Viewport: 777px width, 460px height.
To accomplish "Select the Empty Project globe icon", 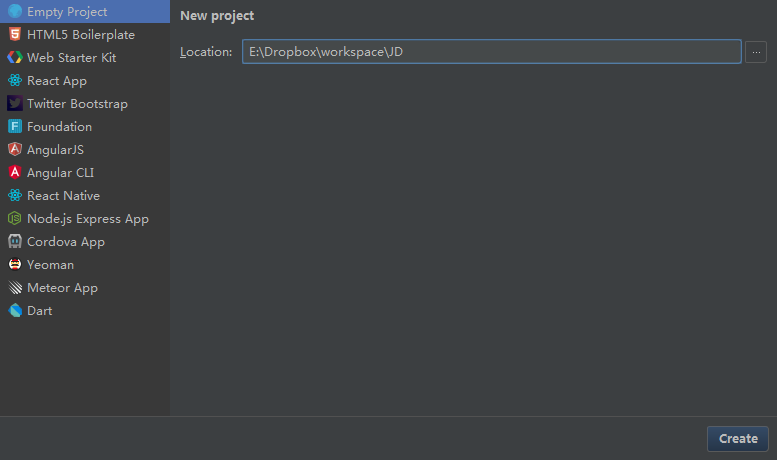I will 15,11.
